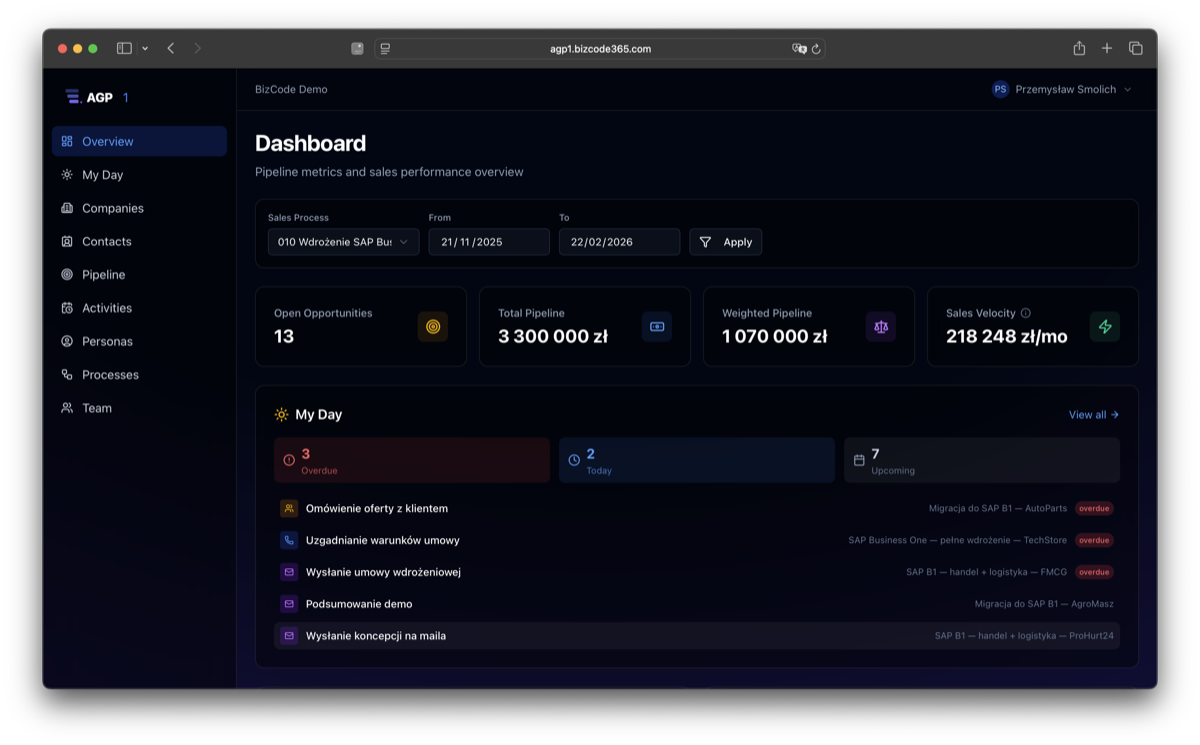
Task: Open Processes using its sidebar icon
Action: click(65, 374)
